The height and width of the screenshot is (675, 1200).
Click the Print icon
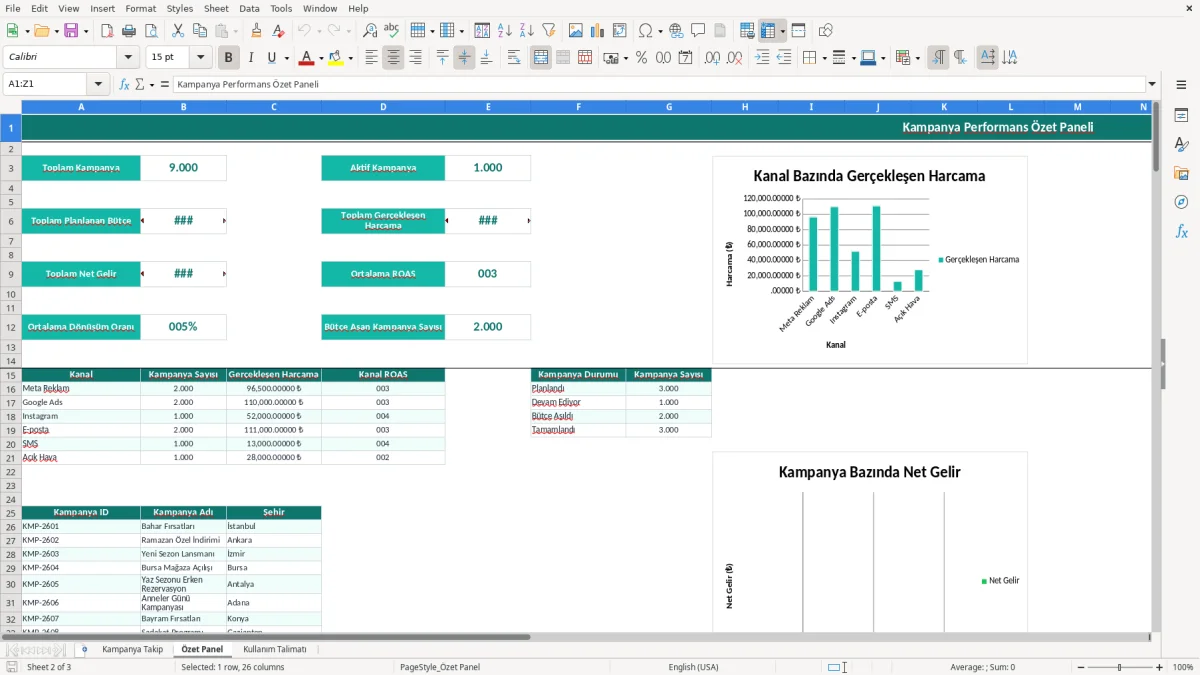point(129,31)
